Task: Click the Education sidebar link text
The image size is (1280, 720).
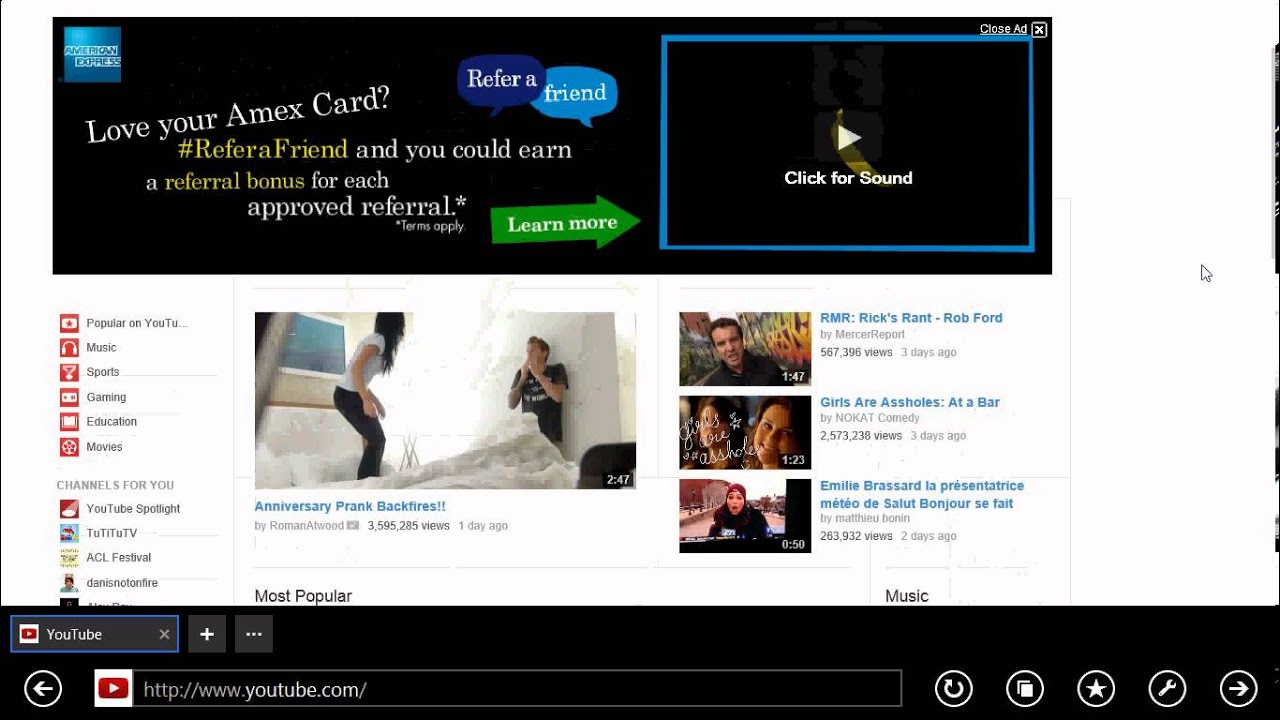Action: coord(112,422)
